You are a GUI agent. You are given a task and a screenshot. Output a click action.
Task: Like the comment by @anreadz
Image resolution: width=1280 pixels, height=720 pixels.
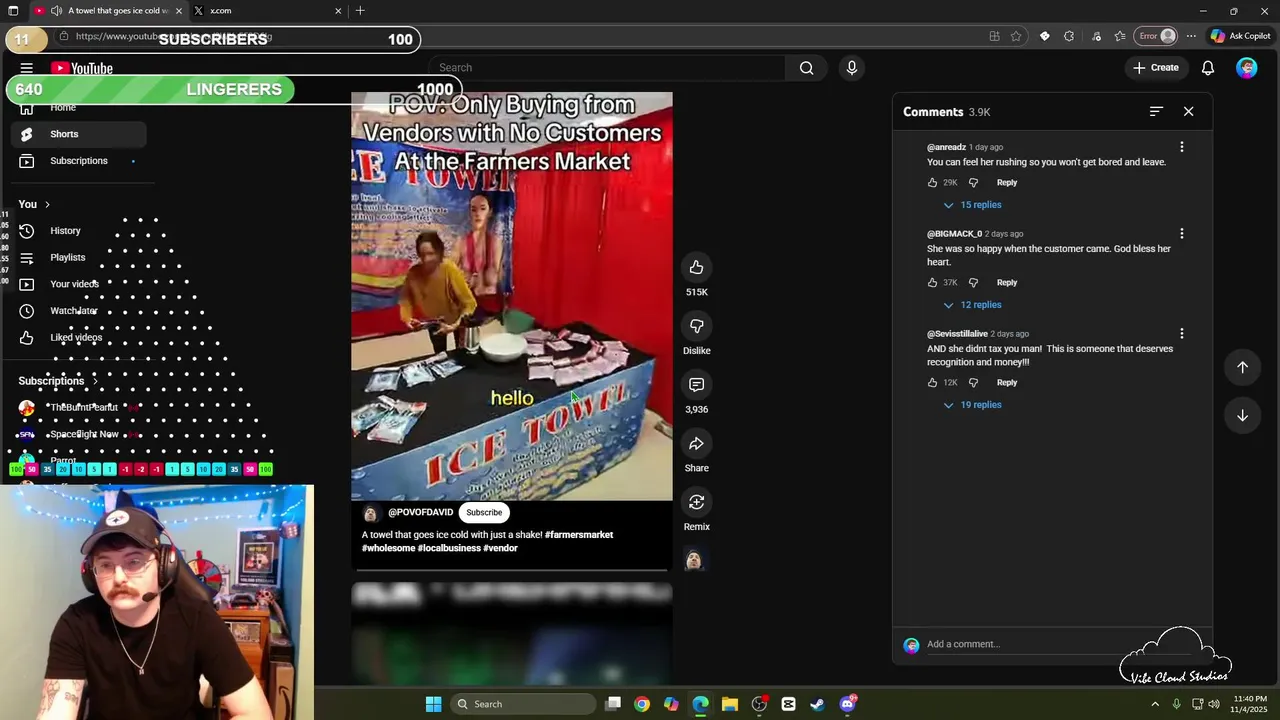click(932, 183)
